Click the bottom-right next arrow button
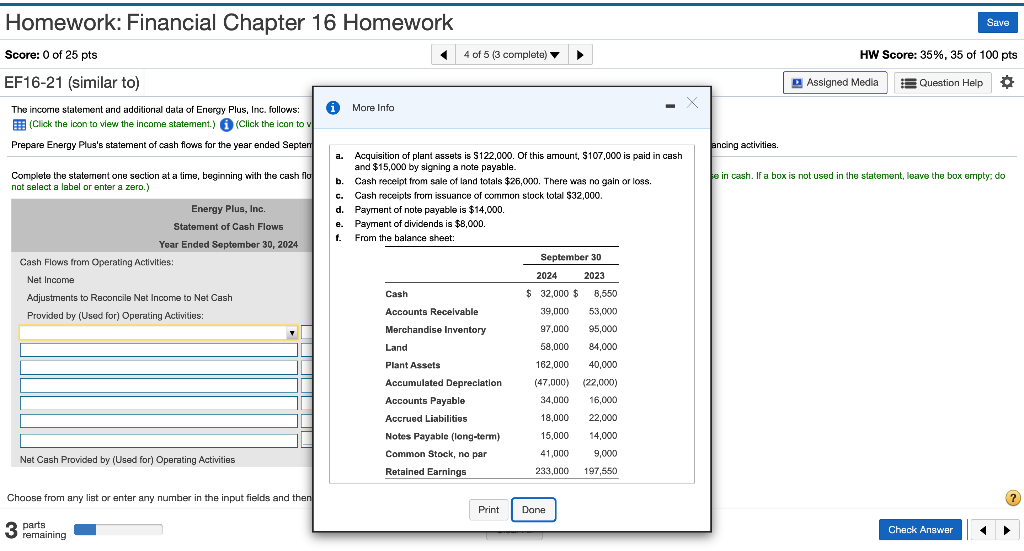Viewport: 1024px width, 551px height. coord(1006,530)
